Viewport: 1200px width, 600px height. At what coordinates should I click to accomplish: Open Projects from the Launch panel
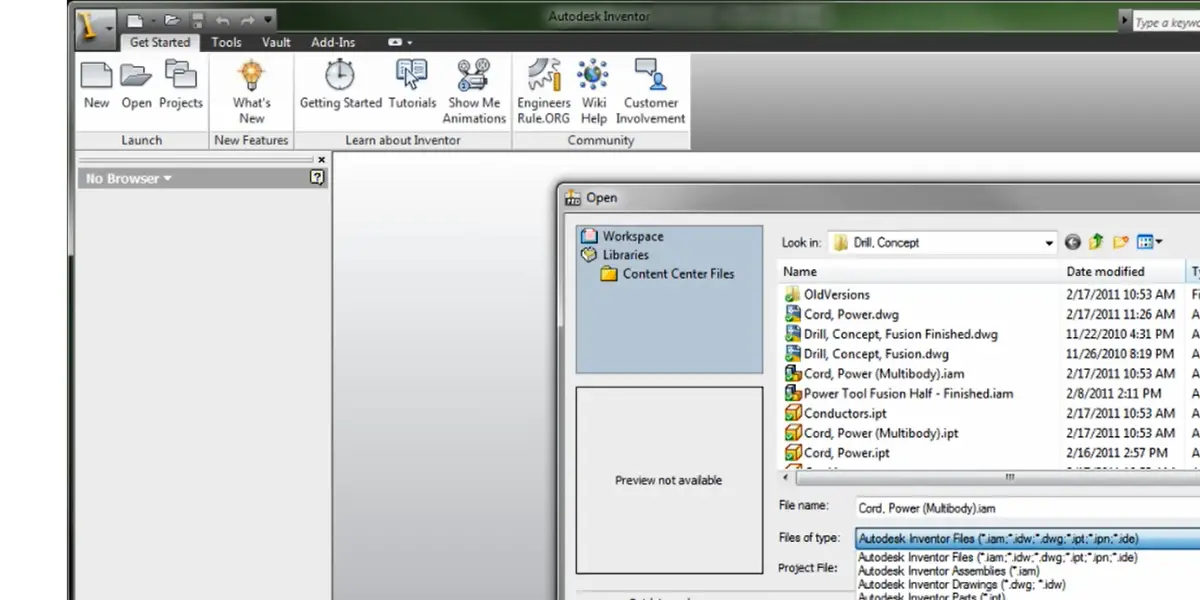181,86
